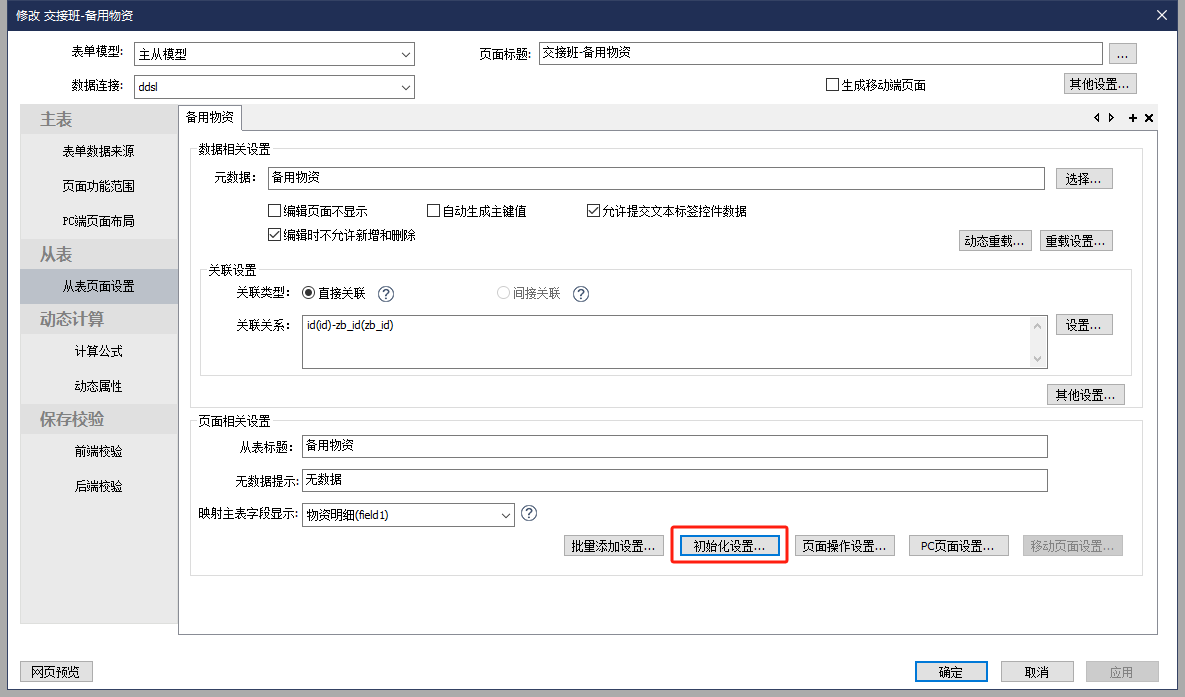Viewport: 1185px width, 697px height.
Task: Click the X icon to remove the tab
Action: tap(1149, 118)
